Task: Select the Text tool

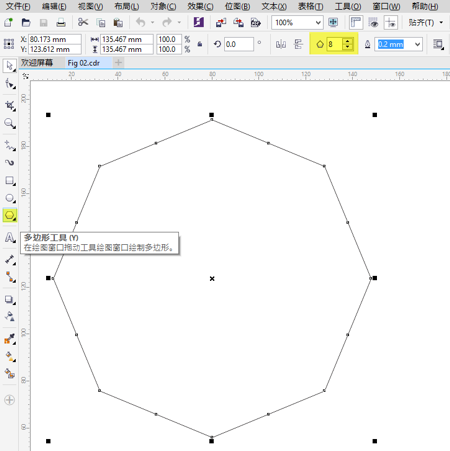Action: pyautogui.click(x=10, y=238)
